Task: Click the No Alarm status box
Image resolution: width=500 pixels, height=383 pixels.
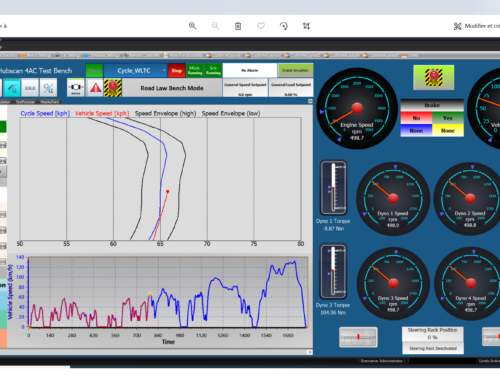Action: tap(250, 71)
